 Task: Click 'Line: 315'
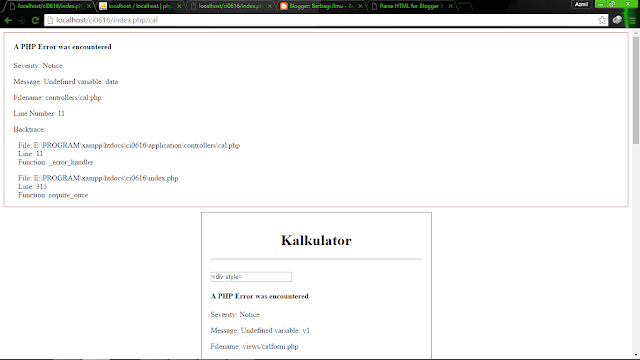[33, 187]
